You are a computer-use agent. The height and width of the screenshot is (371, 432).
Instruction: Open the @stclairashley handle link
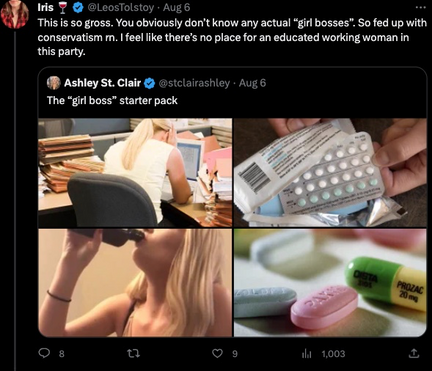(x=194, y=83)
